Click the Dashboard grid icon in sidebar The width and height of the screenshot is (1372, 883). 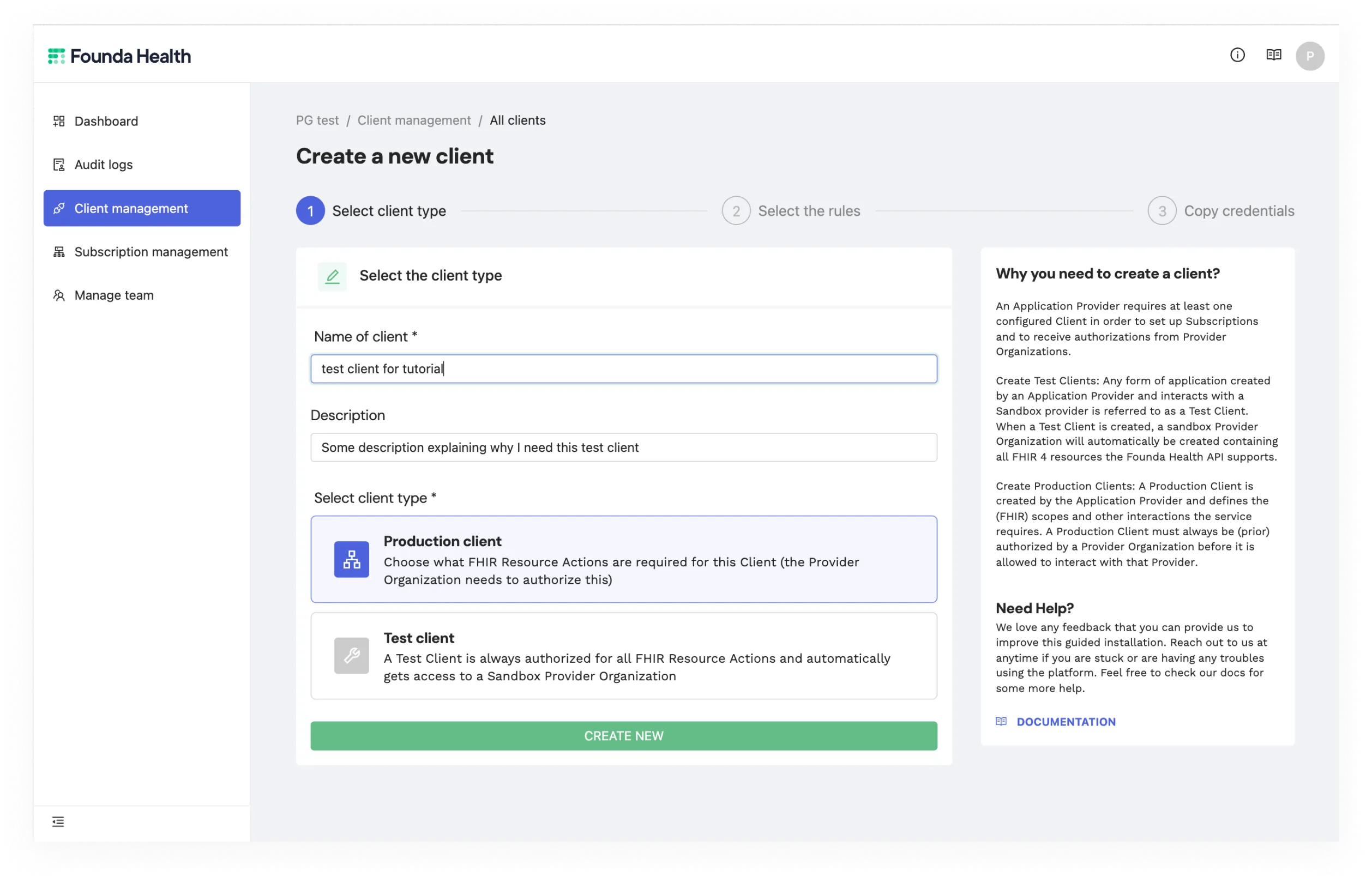click(59, 121)
